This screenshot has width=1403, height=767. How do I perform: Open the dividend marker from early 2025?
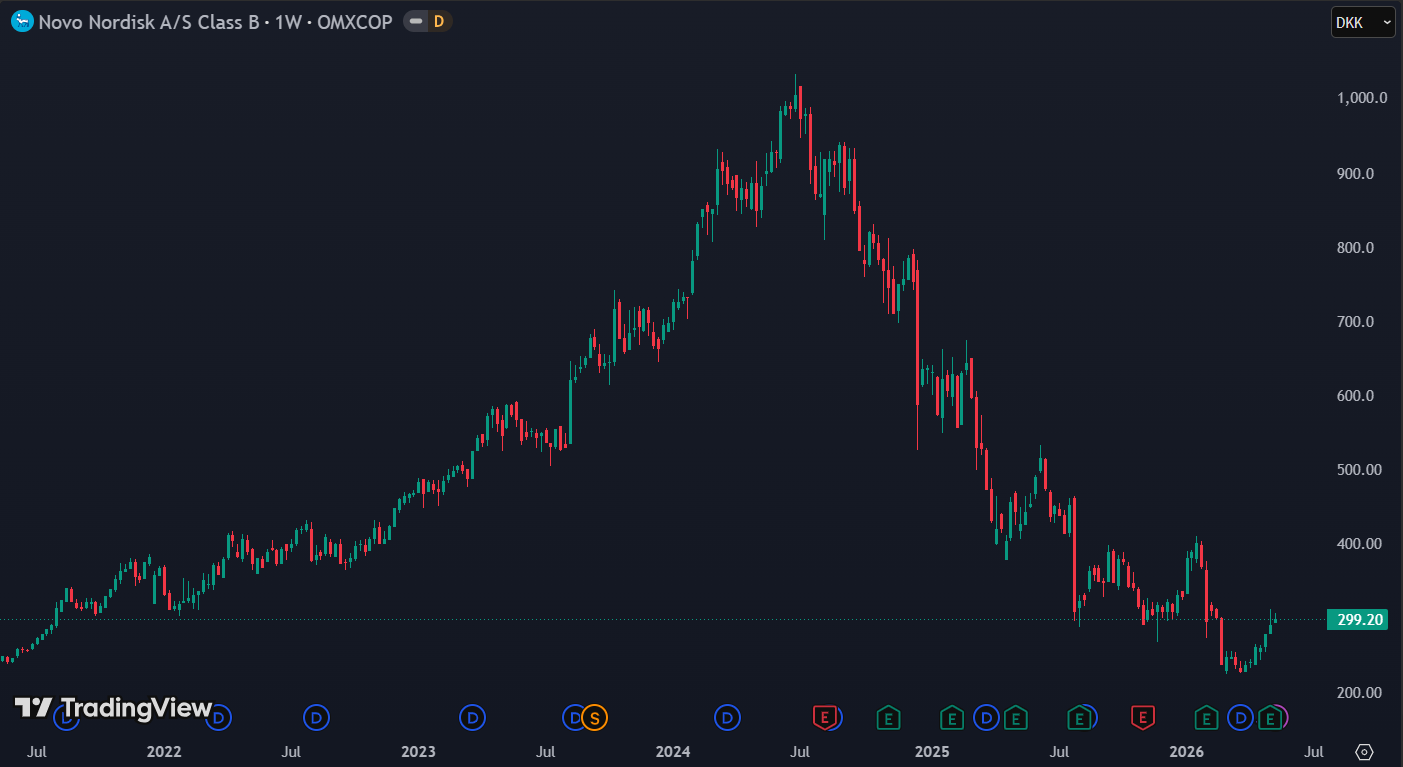986,717
